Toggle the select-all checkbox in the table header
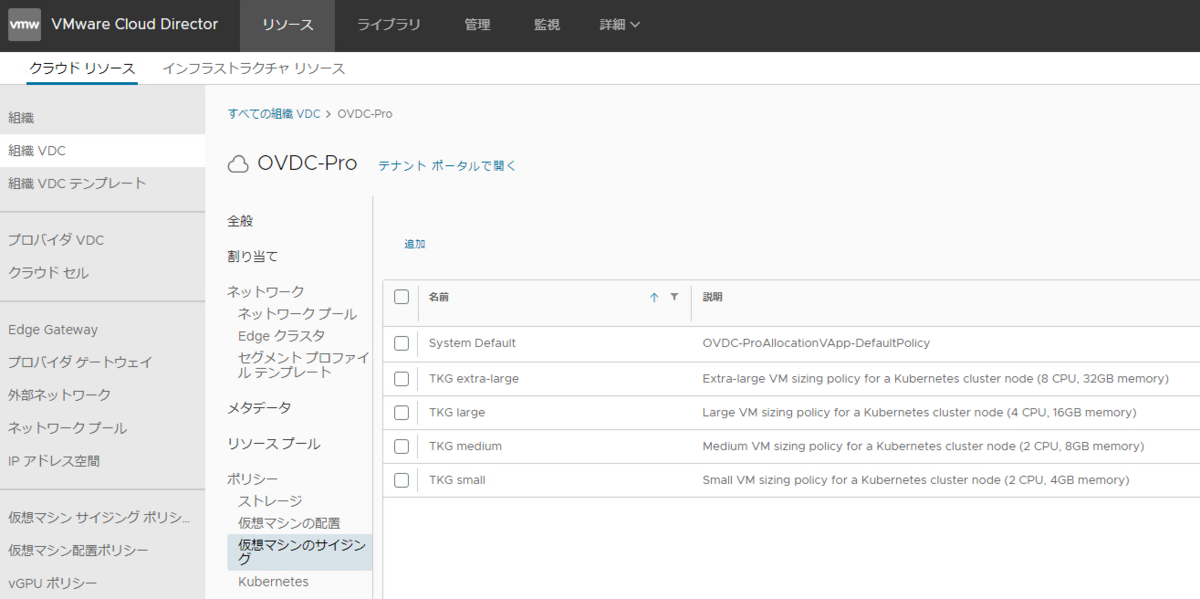 click(x=401, y=297)
